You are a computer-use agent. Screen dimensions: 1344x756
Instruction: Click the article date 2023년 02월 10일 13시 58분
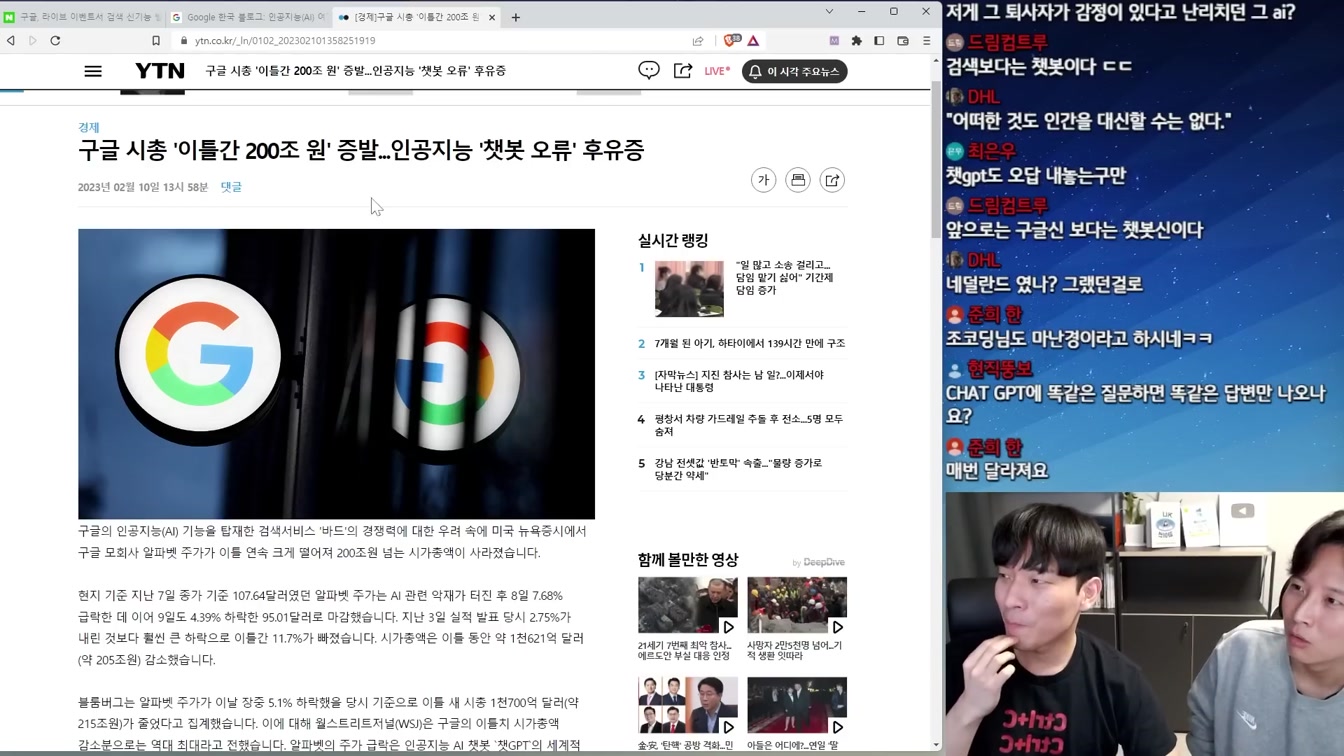(x=143, y=187)
